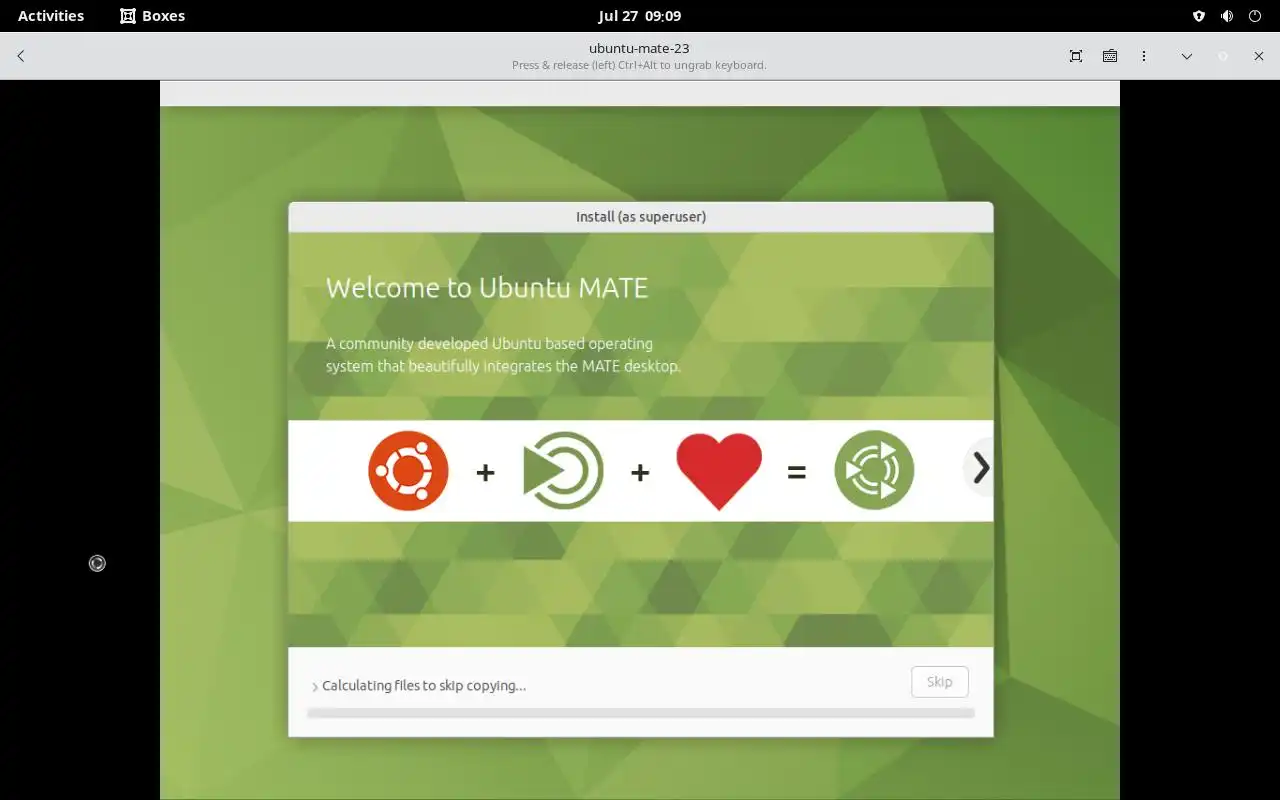The width and height of the screenshot is (1280, 800).
Task: Open the Activities overview
Action: [51, 16]
